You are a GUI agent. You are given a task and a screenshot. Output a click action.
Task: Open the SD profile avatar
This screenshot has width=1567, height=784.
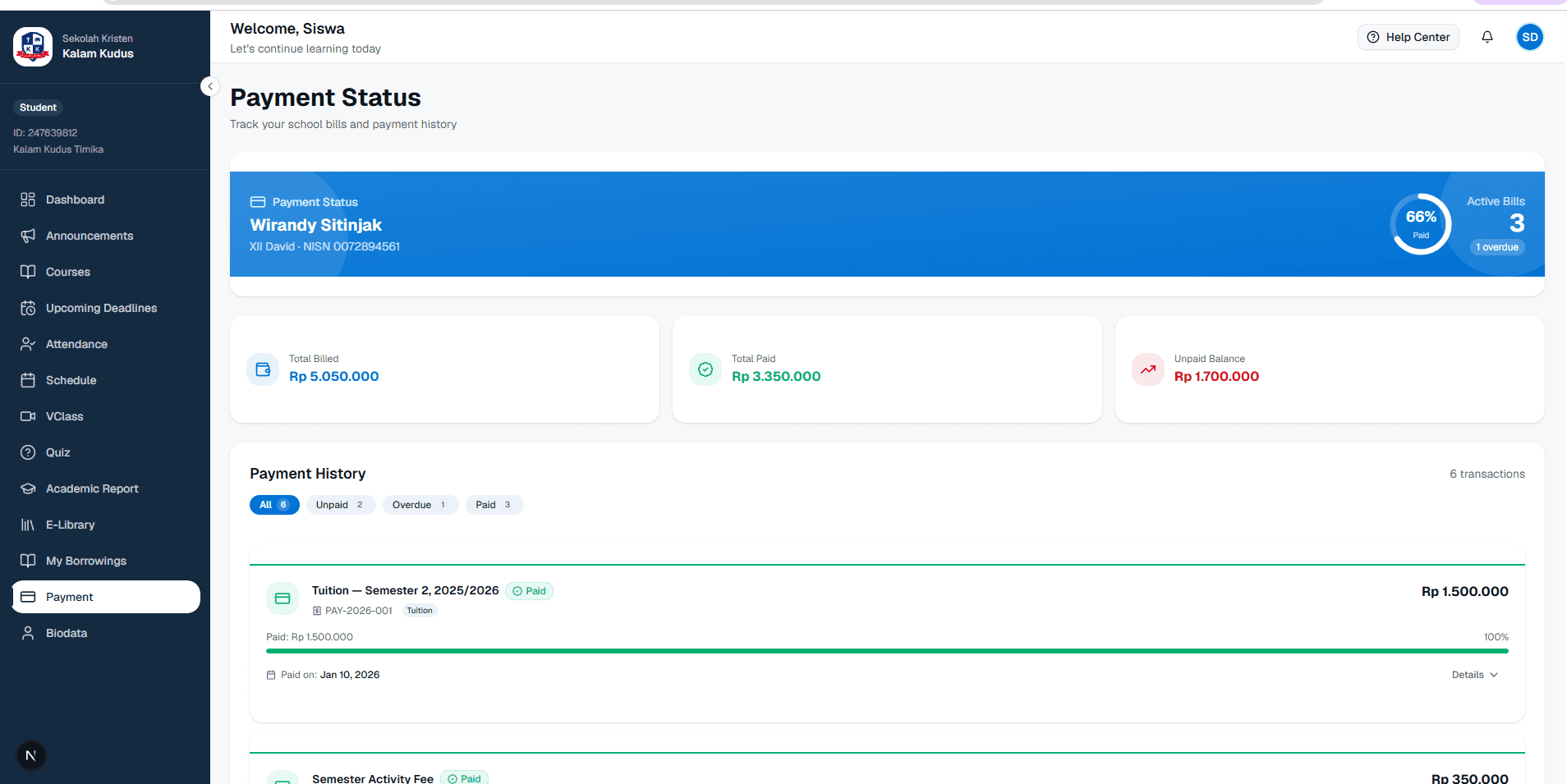(1530, 37)
